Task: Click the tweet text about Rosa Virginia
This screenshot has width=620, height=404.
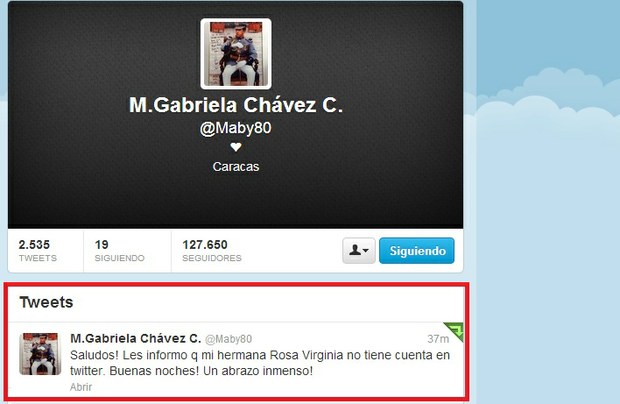Action: tap(260, 363)
